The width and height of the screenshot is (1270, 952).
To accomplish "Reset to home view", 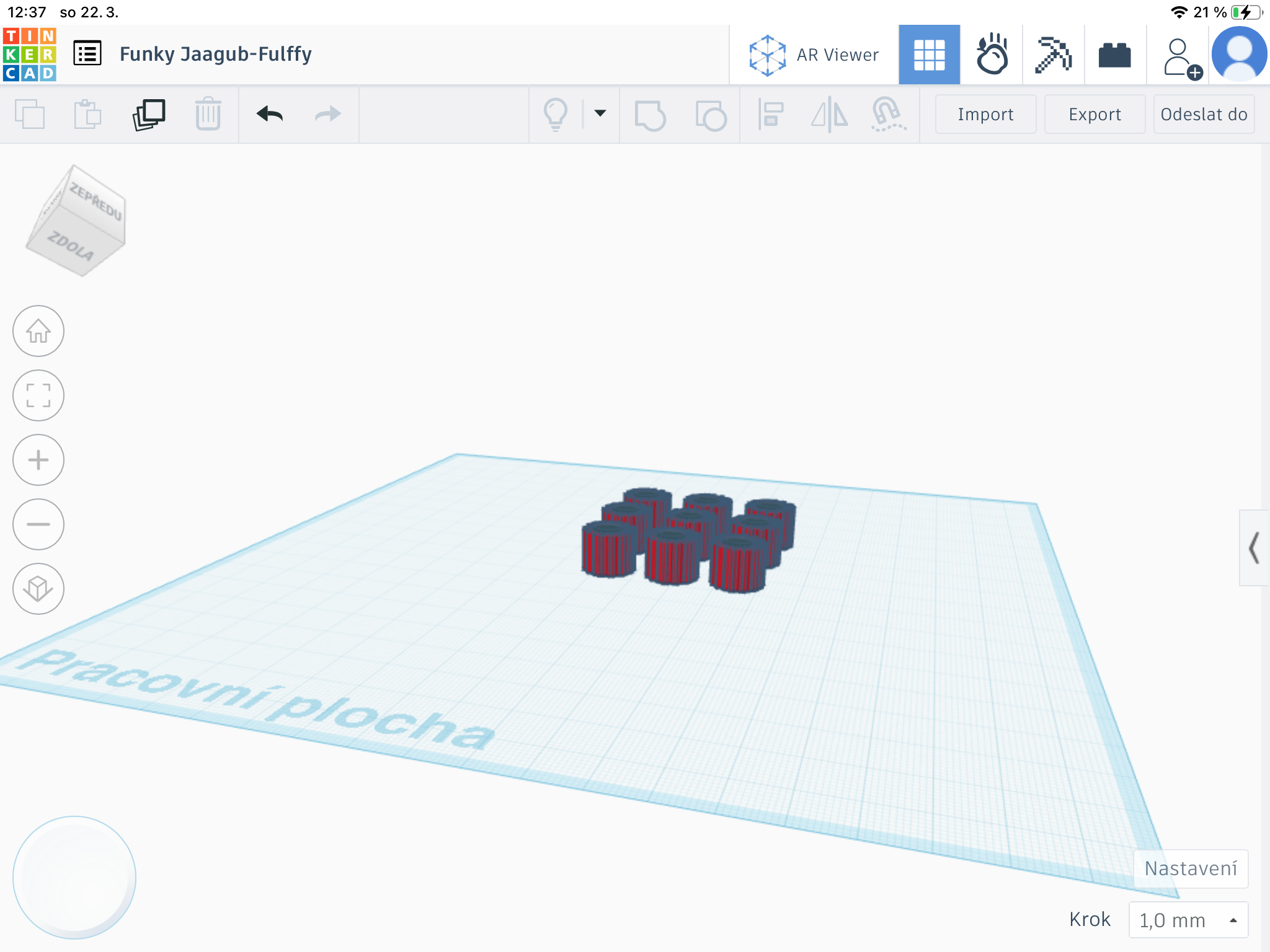I will click(38, 331).
